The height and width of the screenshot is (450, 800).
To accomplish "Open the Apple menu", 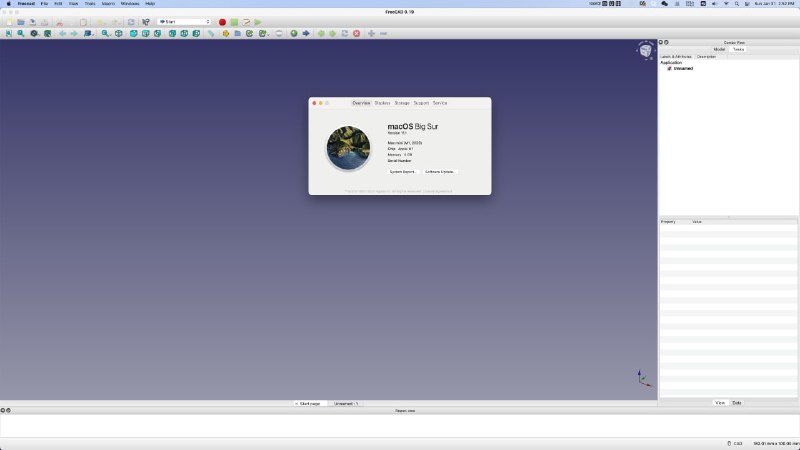I will [9, 4].
